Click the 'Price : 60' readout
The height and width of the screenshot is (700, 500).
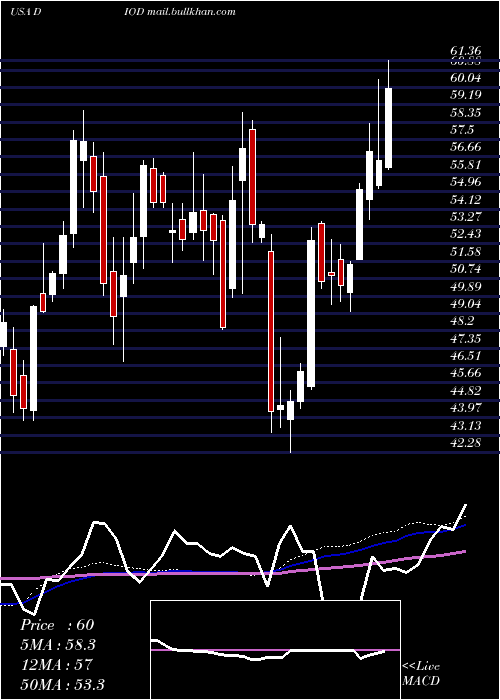pos(57,625)
